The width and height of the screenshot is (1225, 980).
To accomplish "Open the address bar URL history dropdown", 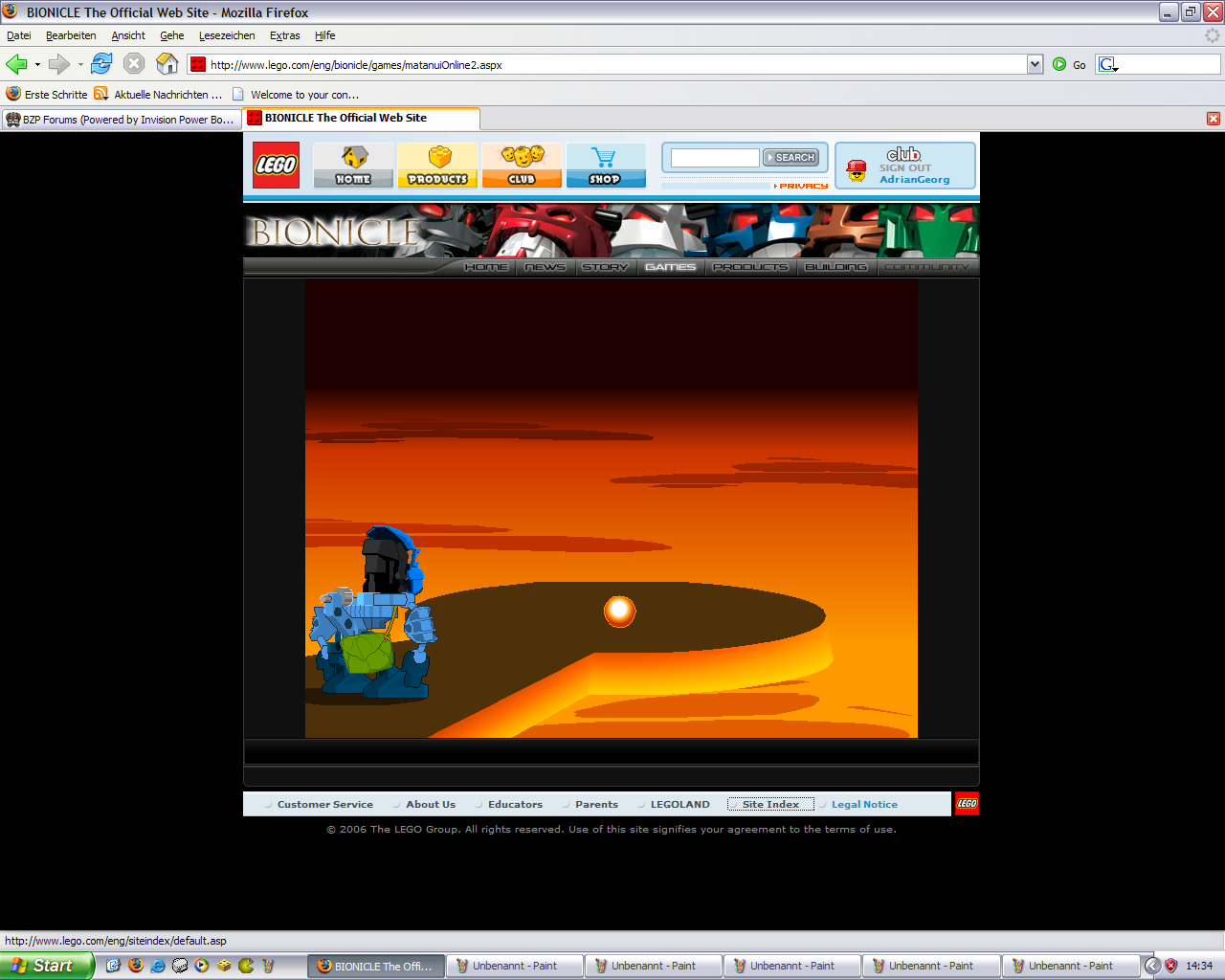I will coord(1035,64).
